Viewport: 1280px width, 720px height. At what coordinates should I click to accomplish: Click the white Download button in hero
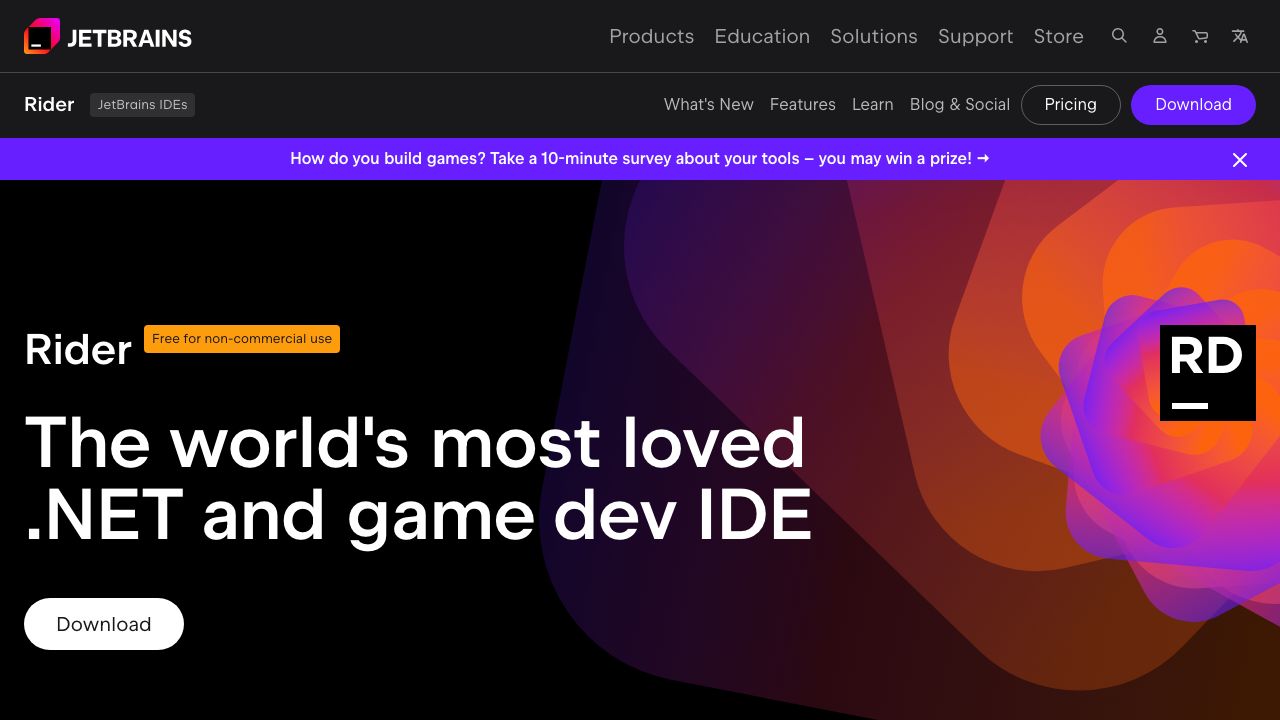(x=104, y=624)
